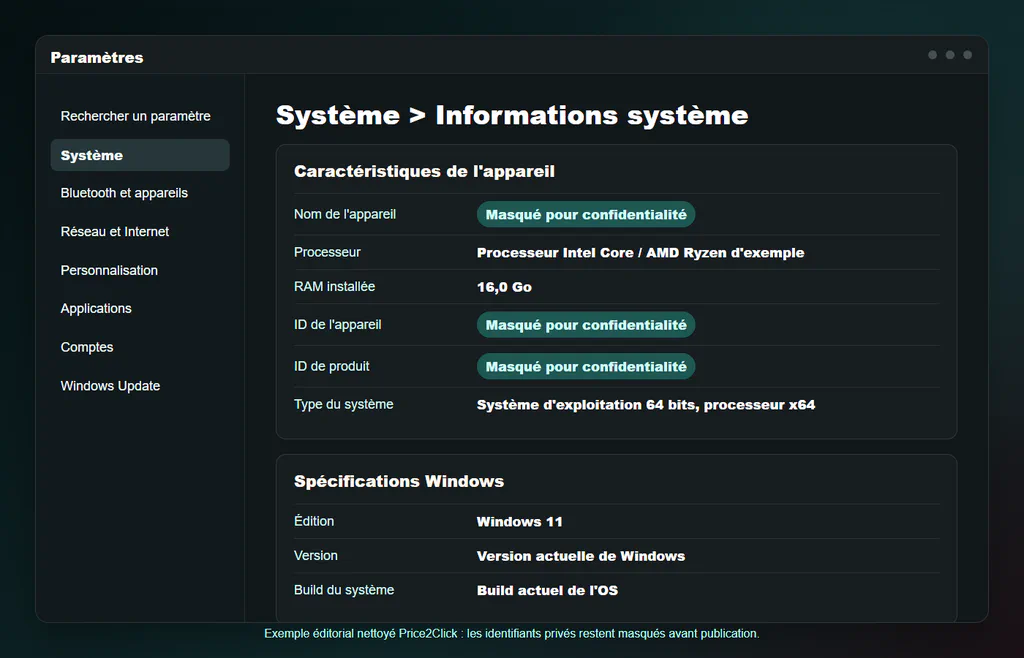Select the Type du système label
Viewport: 1024px width, 658px height.
click(344, 404)
